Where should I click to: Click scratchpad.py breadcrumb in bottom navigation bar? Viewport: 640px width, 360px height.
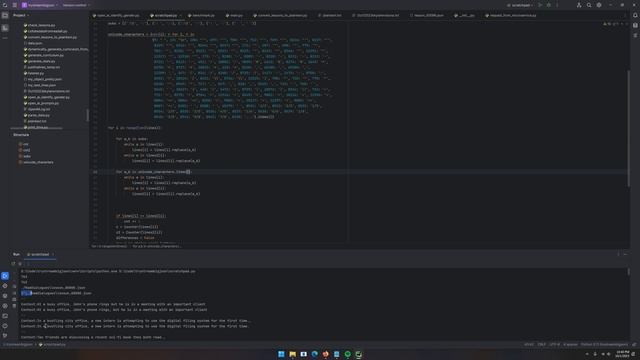pyautogui.click(x=52, y=344)
